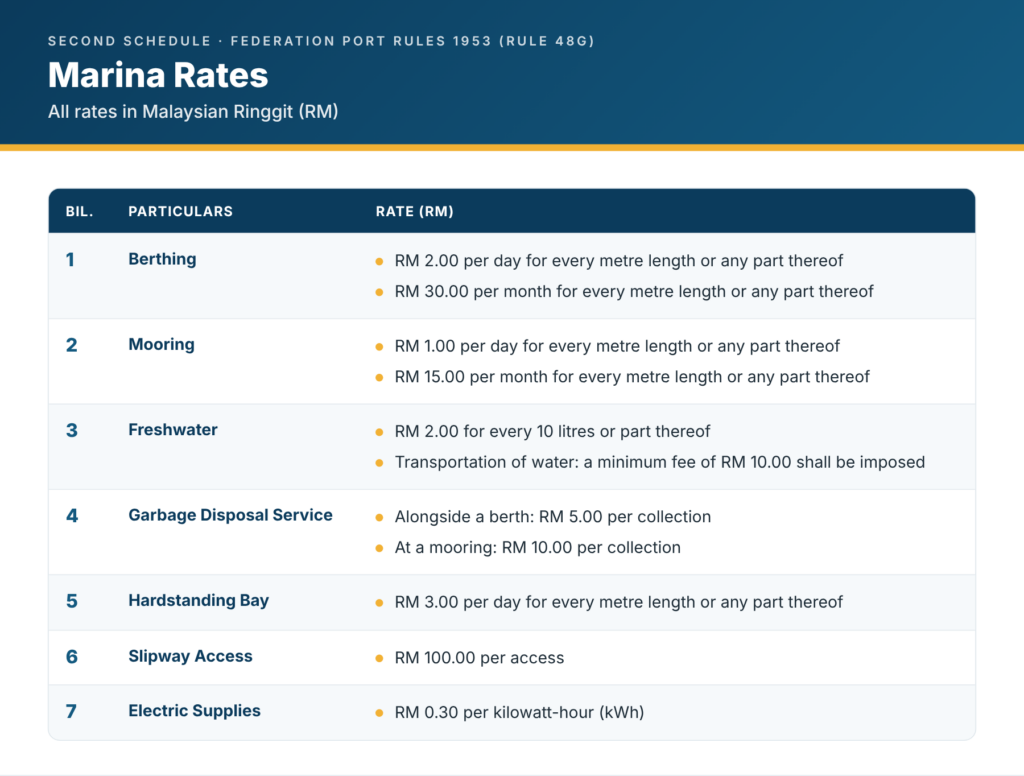Click the Berthing RM 30.00 per month rate
This screenshot has height=776, width=1024.
click(633, 291)
